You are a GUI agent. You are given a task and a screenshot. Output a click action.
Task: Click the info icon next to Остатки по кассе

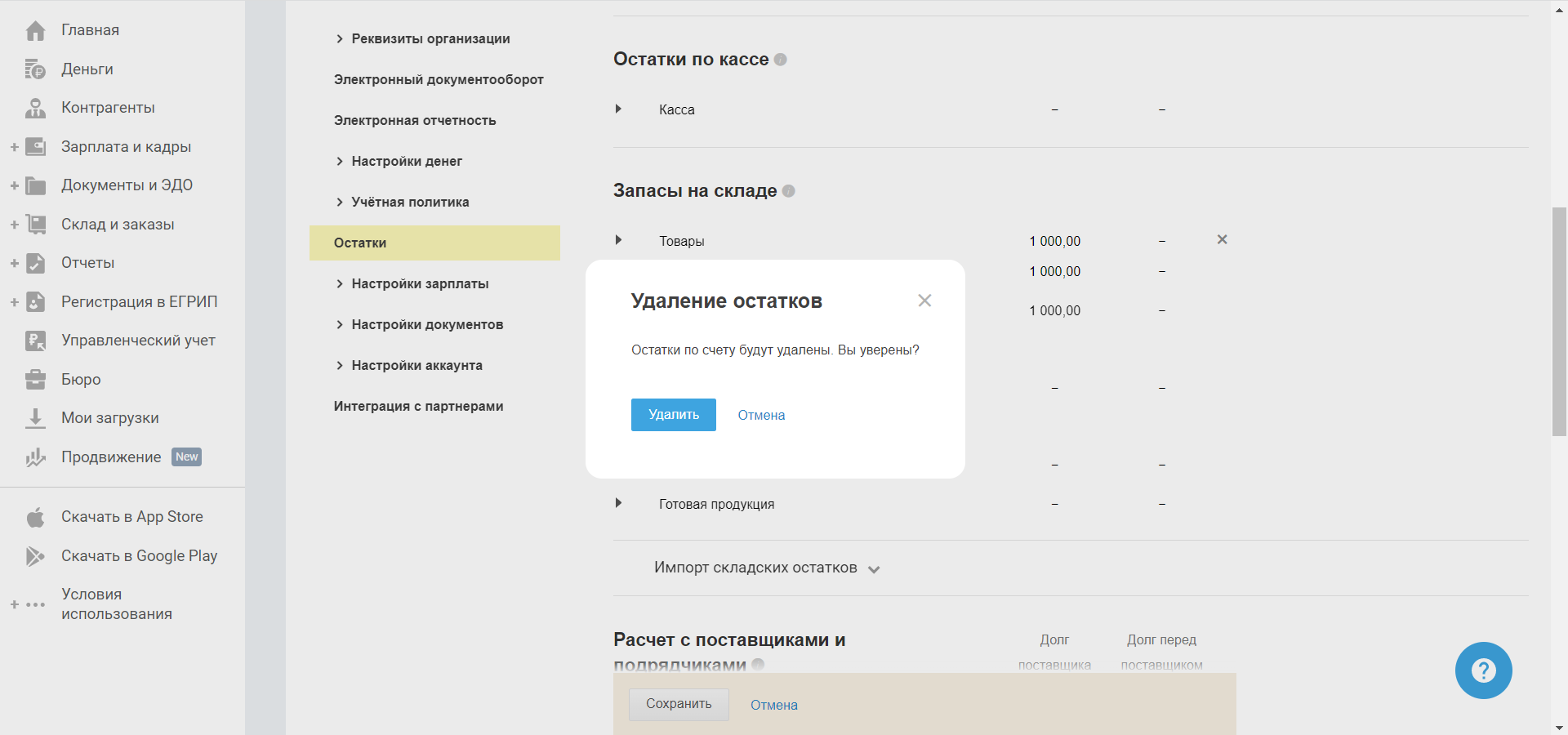coord(781,60)
